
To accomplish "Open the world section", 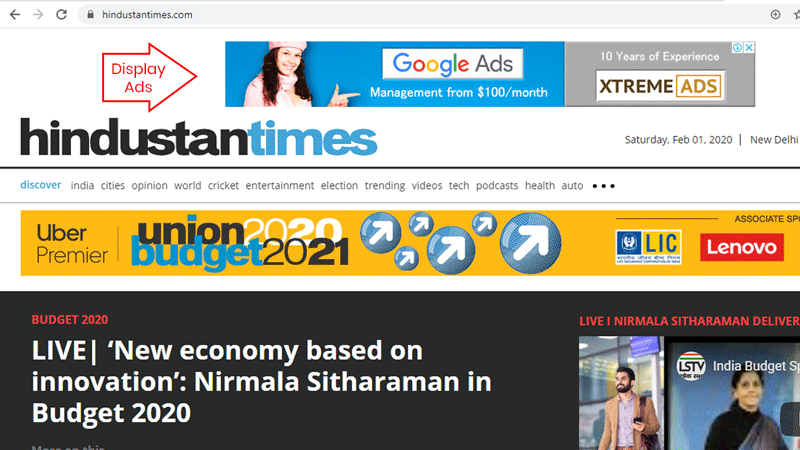I will tap(188, 185).
